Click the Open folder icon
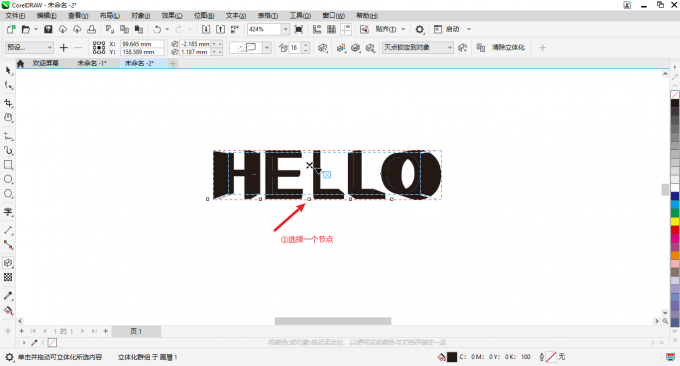Image resolution: width=680 pixels, height=366 pixels. click(x=26, y=29)
